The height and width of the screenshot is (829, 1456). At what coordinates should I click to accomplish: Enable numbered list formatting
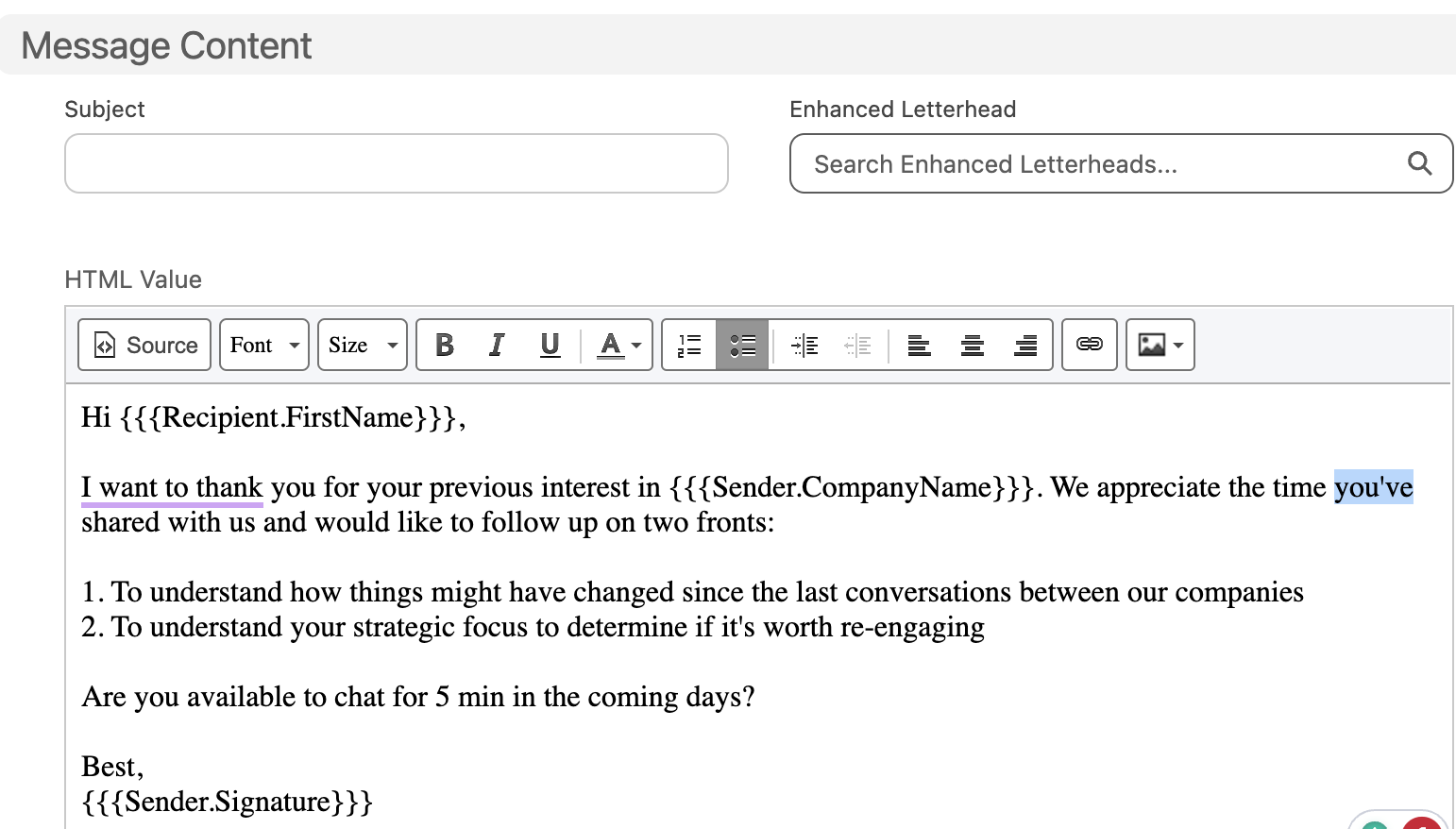688,345
